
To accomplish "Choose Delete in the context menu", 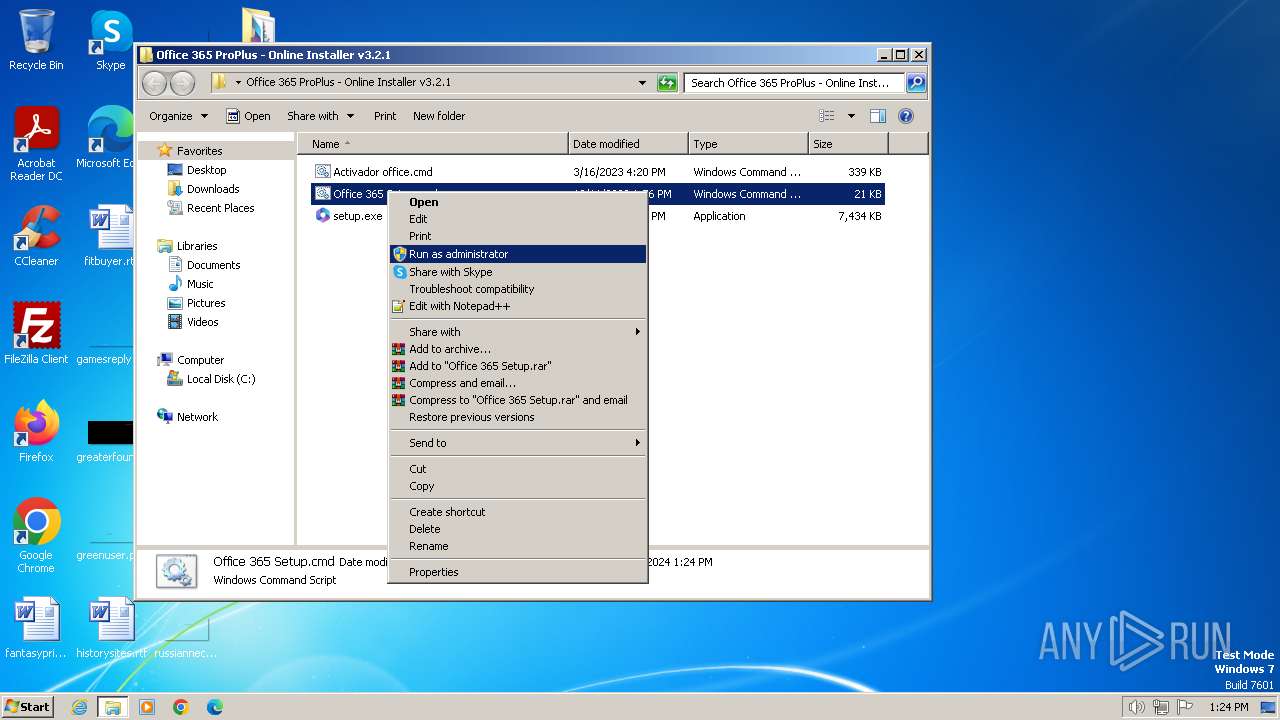I will pos(517,529).
